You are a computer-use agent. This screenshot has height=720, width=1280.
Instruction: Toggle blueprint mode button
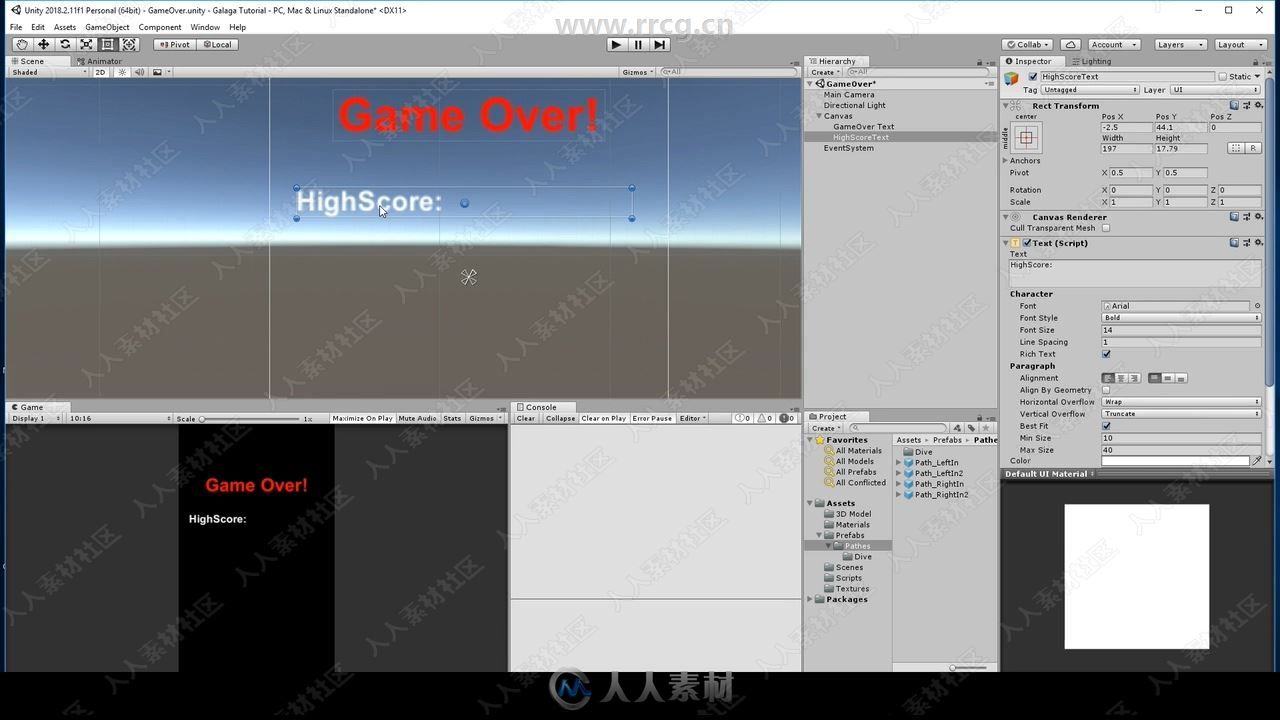coord(1235,148)
